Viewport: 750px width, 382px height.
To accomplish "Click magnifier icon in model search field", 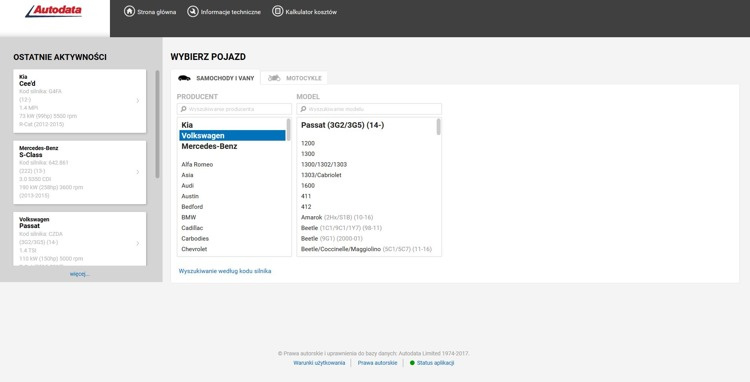I will (x=303, y=109).
